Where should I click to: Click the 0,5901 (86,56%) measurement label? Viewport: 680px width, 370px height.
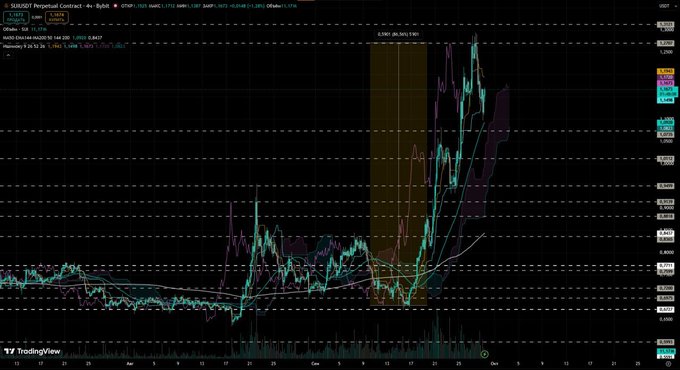398,34
